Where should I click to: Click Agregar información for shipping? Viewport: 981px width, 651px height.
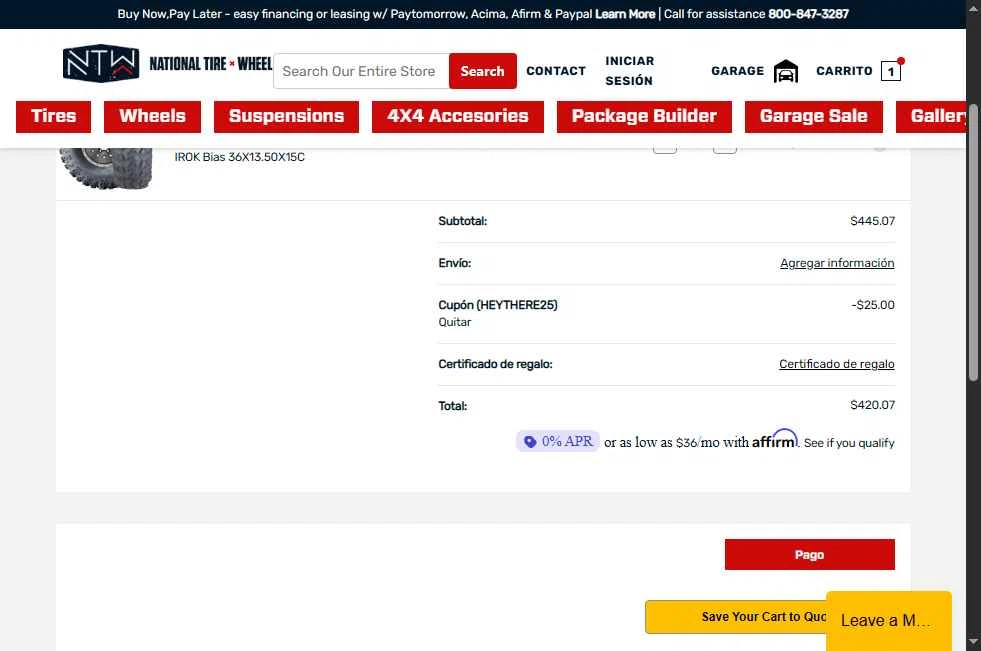(837, 263)
